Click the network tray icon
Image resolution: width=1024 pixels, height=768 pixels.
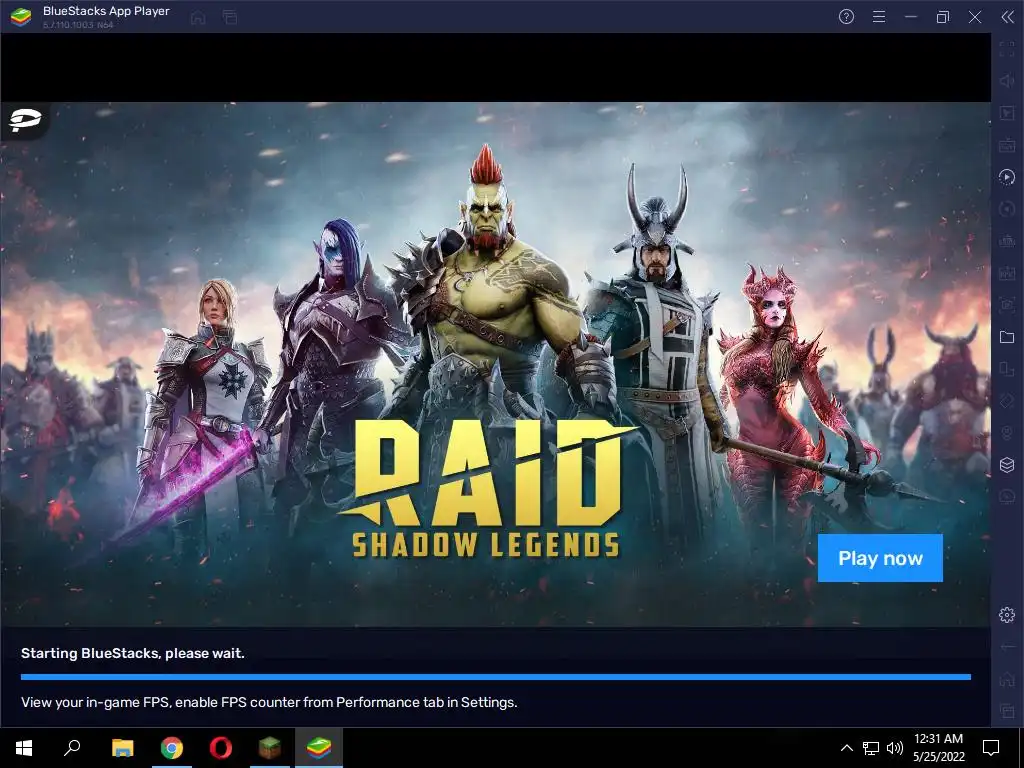871,748
